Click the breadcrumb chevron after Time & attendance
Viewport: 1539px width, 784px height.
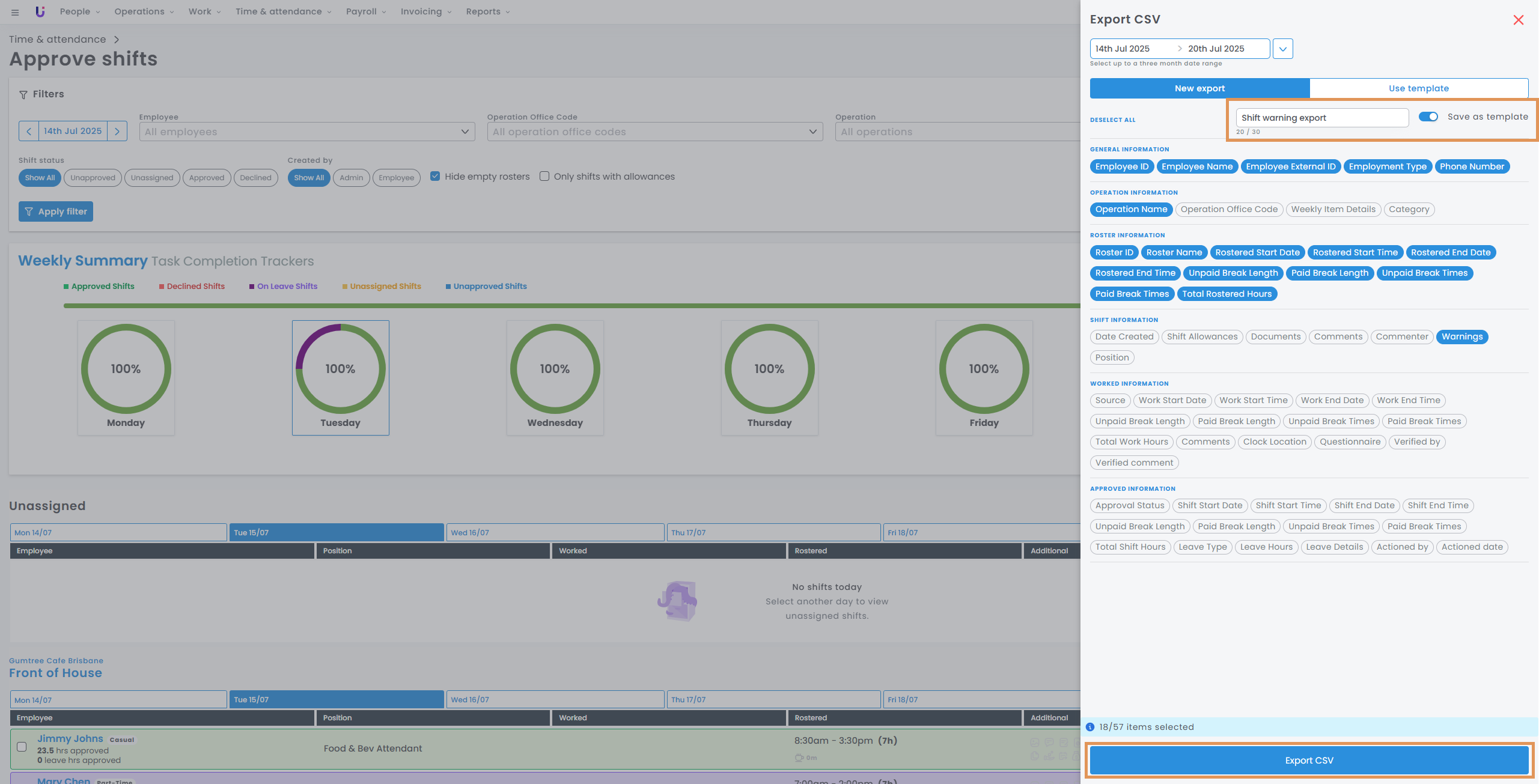click(x=117, y=40)
